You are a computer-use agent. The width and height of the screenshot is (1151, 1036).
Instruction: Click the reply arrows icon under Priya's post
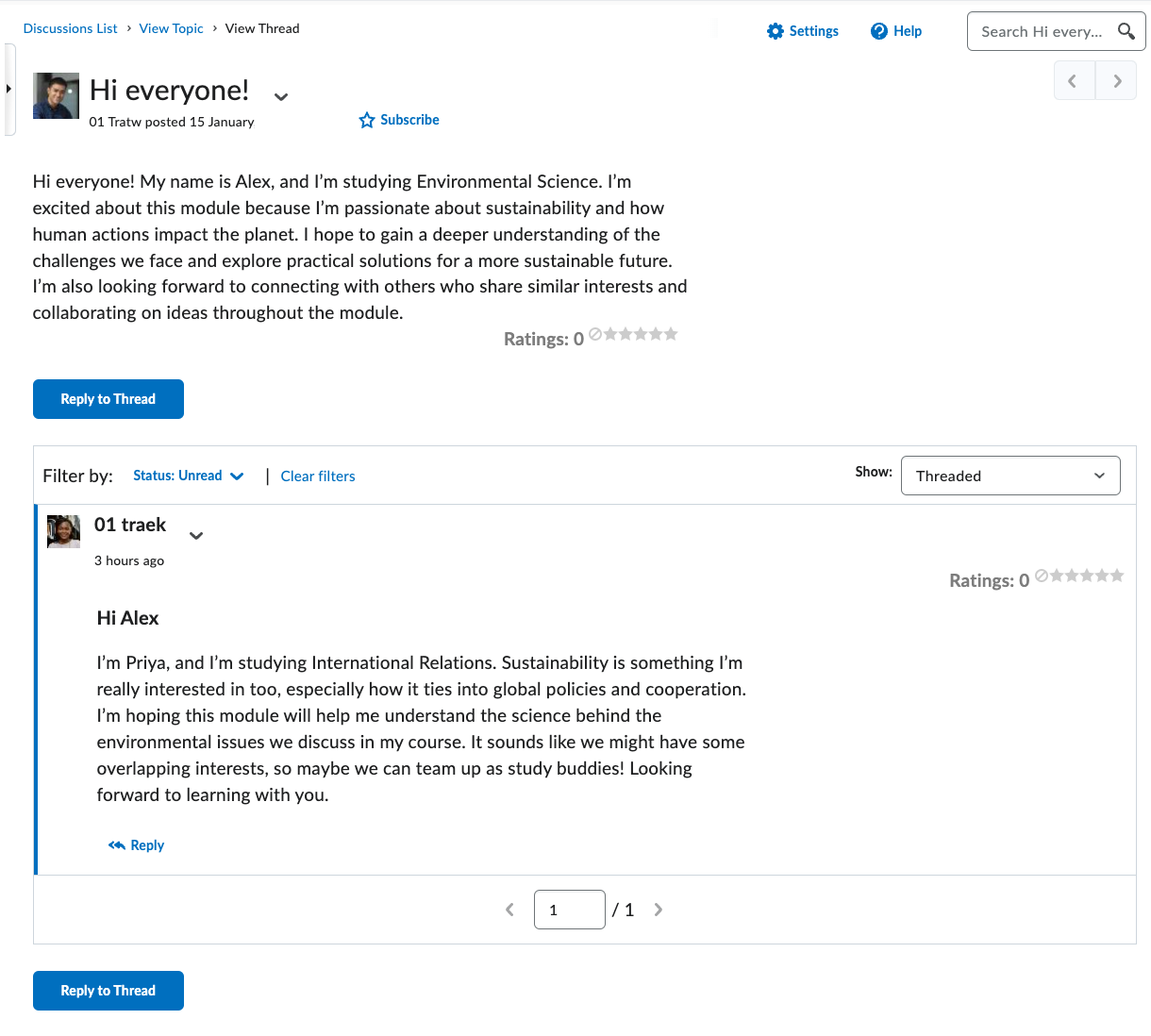(115, 844)
